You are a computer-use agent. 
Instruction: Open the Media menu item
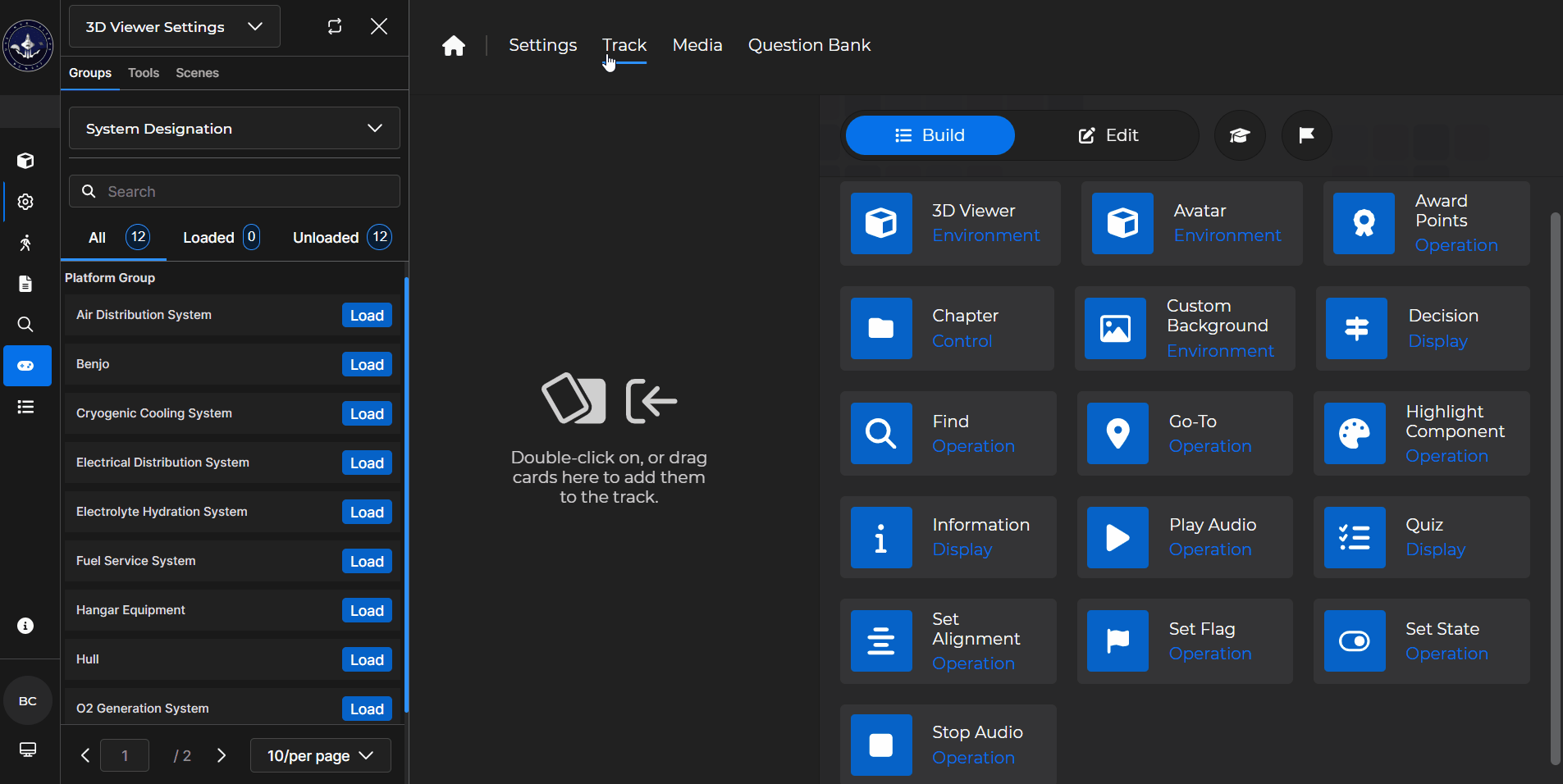(x=697, y=45)
